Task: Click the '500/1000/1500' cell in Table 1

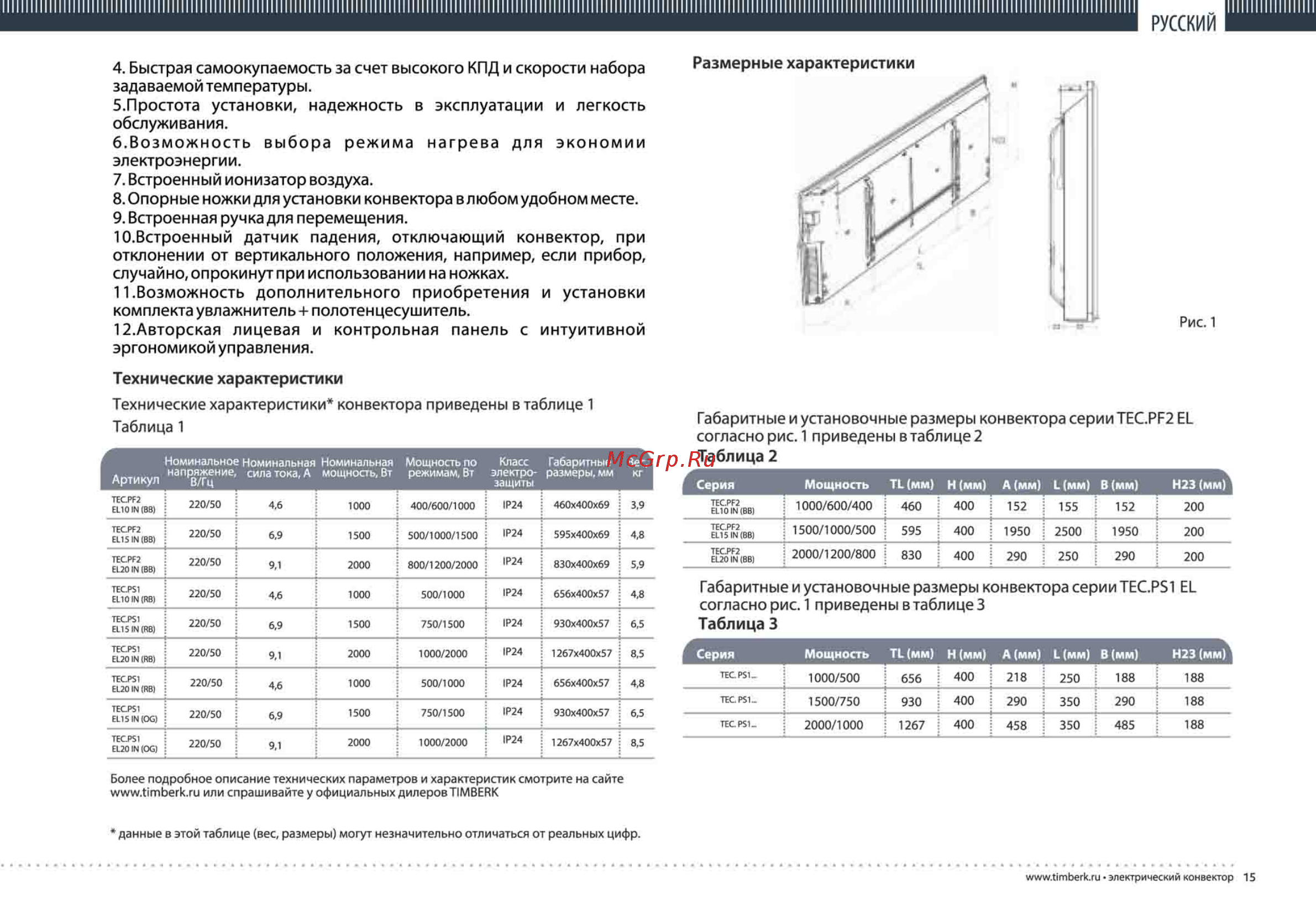Action: click(x=443, y=535)
